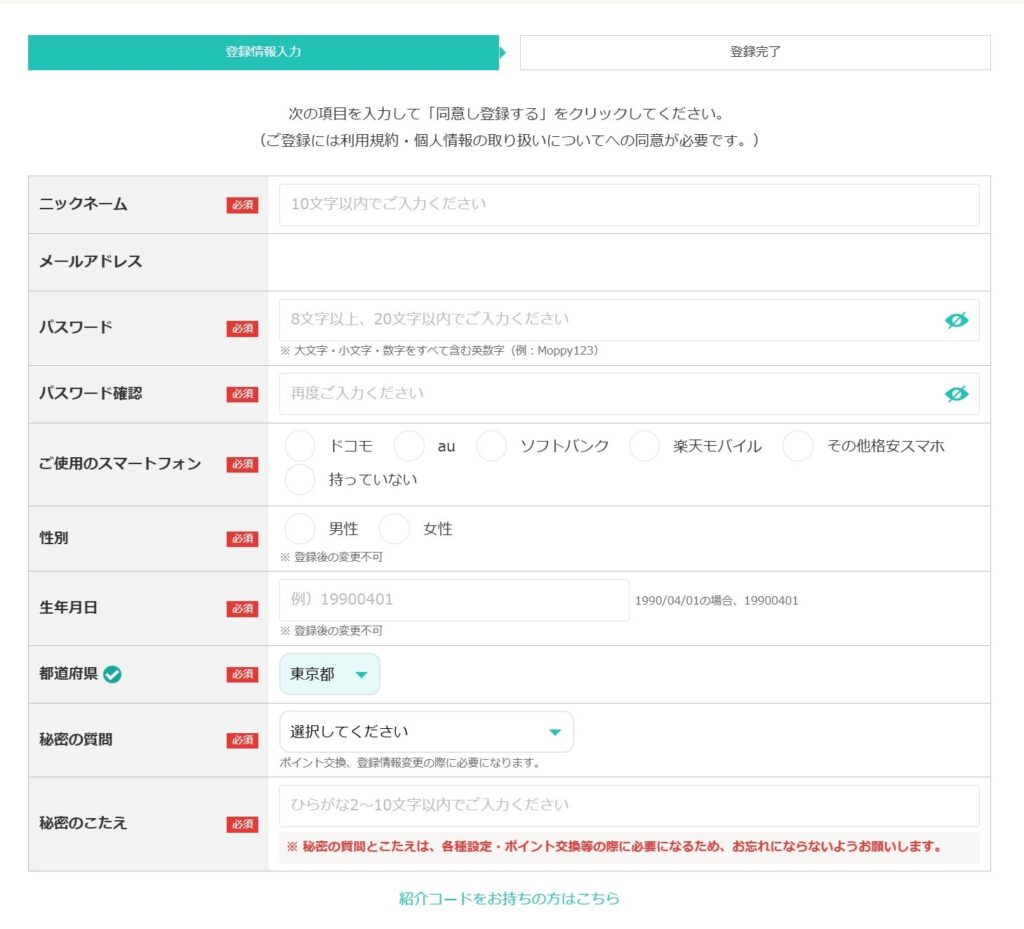Pick the その他格安スマホ radio option
Image resolution: width=1024 pixels, height=929 pixels.
click(797, 446)
